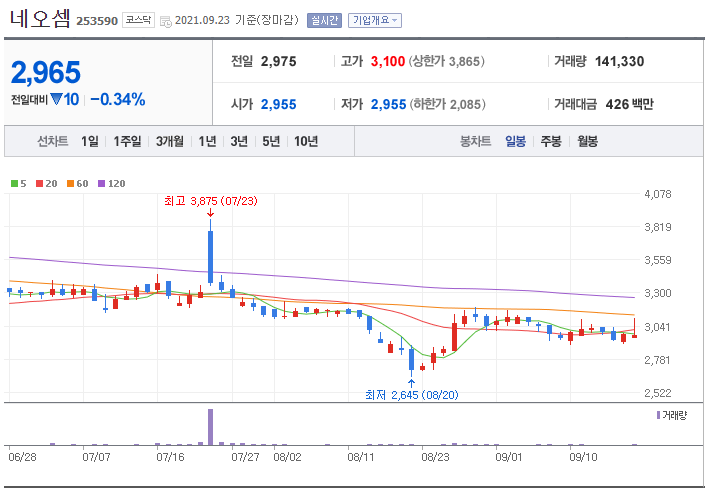Screen dimensions: 705x488
Task: Click the 09/01 date axis label
Action: 509,457
